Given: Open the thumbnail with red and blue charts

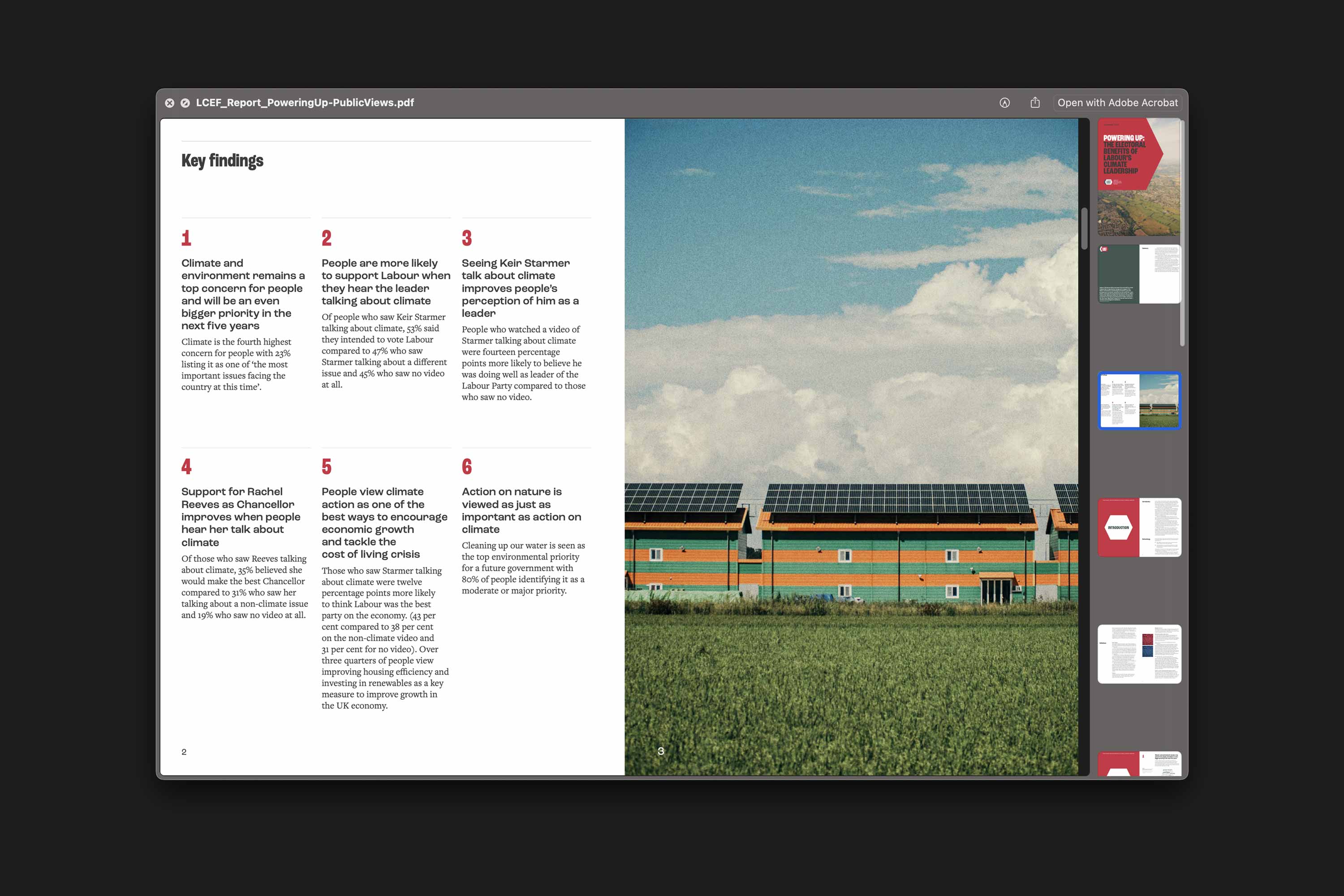Looking at the screenshot, I should tap(1139, 654).
